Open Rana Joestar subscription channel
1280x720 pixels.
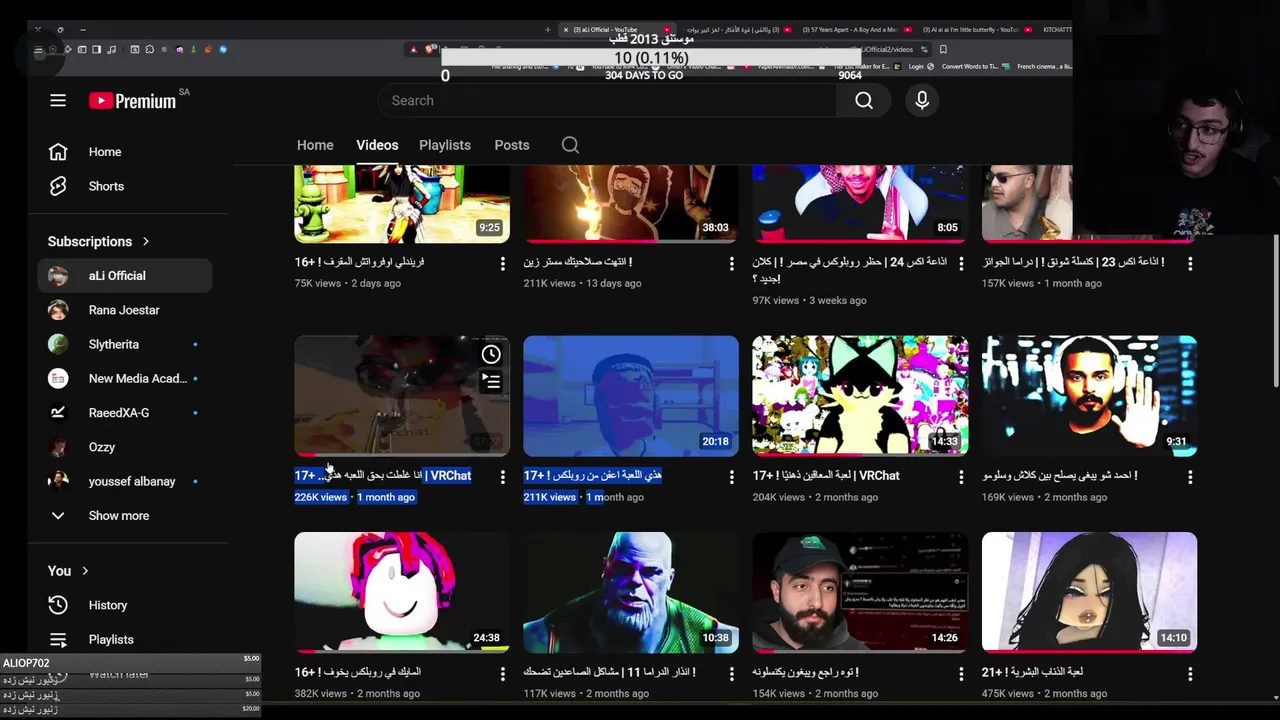pos(125,310)
